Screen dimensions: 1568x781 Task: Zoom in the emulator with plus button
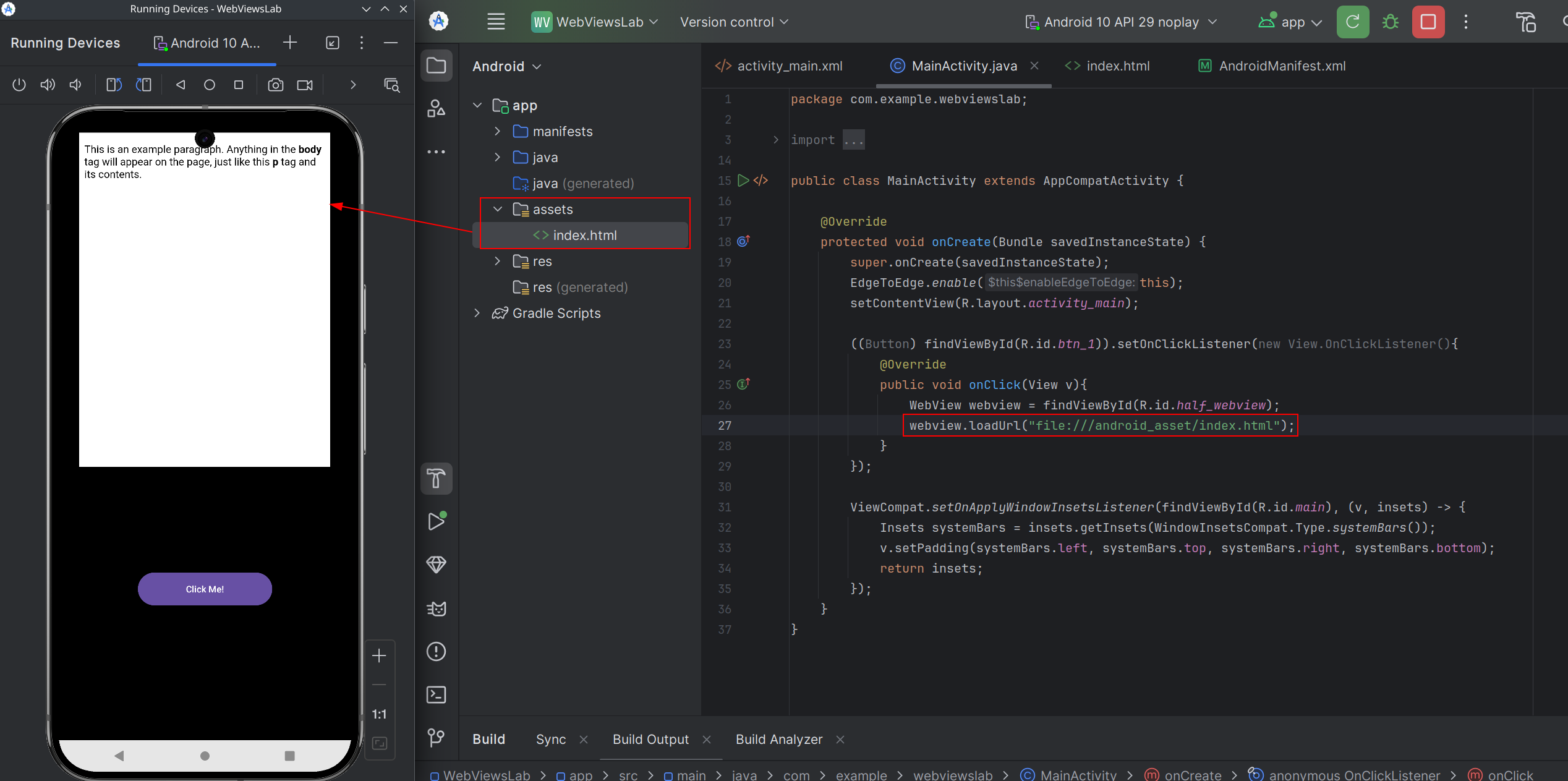pos(379,655)
